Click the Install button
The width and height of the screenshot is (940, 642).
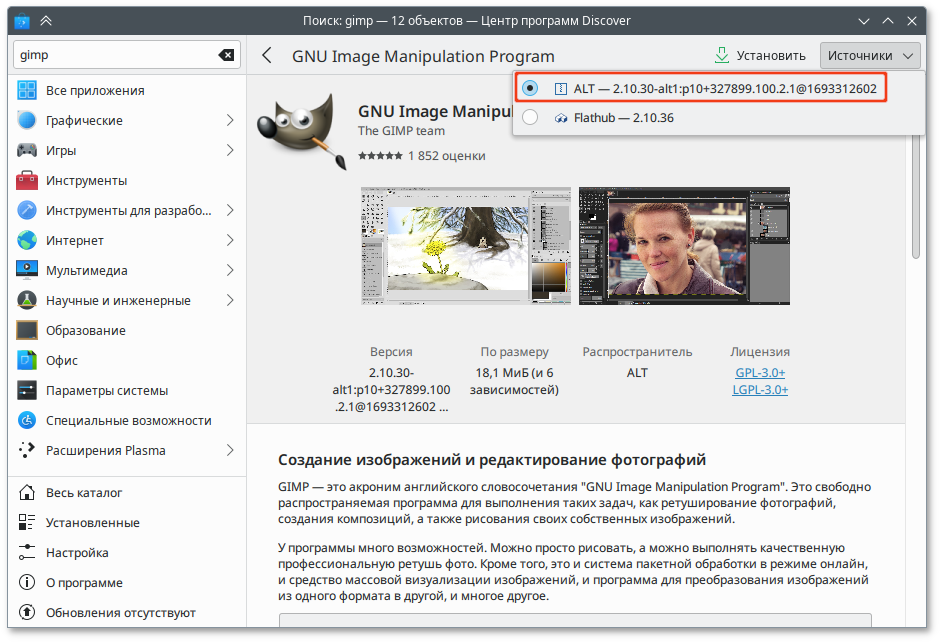click(x=759, y=56)
